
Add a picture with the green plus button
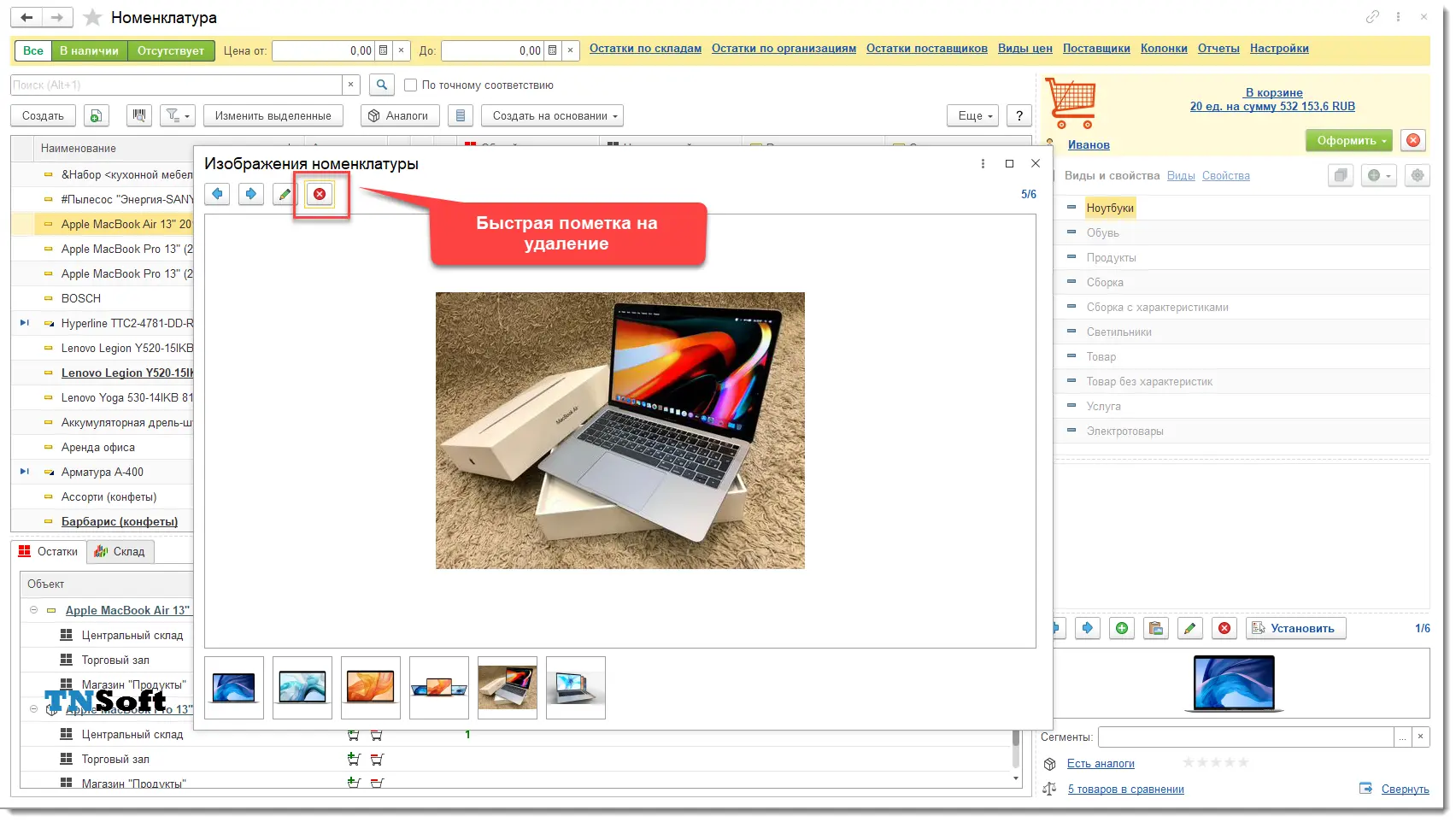pyautogui.click(x=1122, y=628)
